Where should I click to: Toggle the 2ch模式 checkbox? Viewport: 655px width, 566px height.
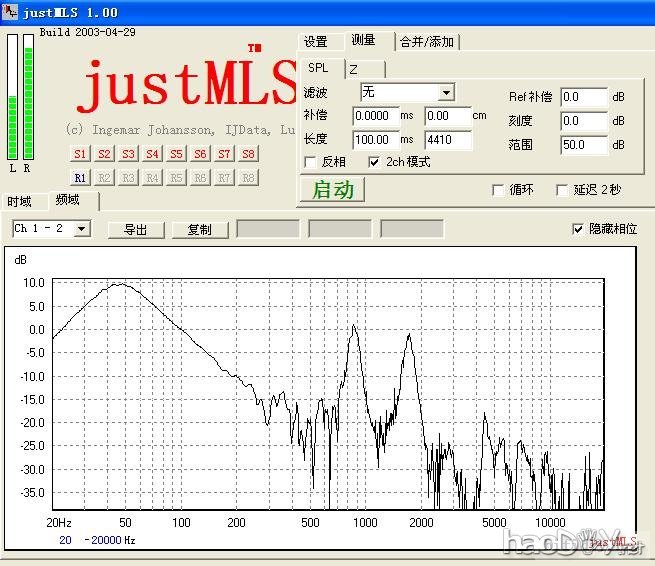[374, 162]
